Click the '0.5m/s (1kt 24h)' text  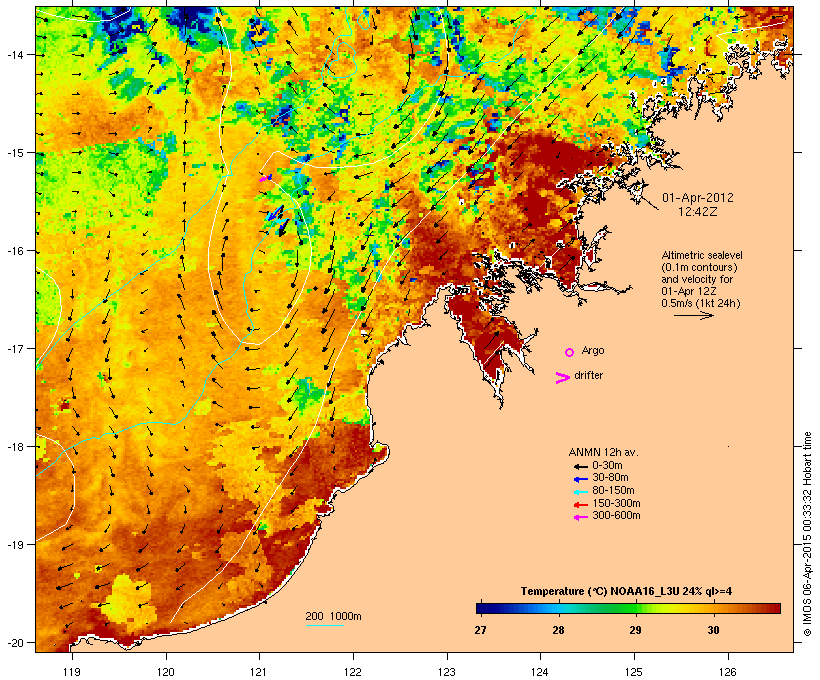[701, 303]
